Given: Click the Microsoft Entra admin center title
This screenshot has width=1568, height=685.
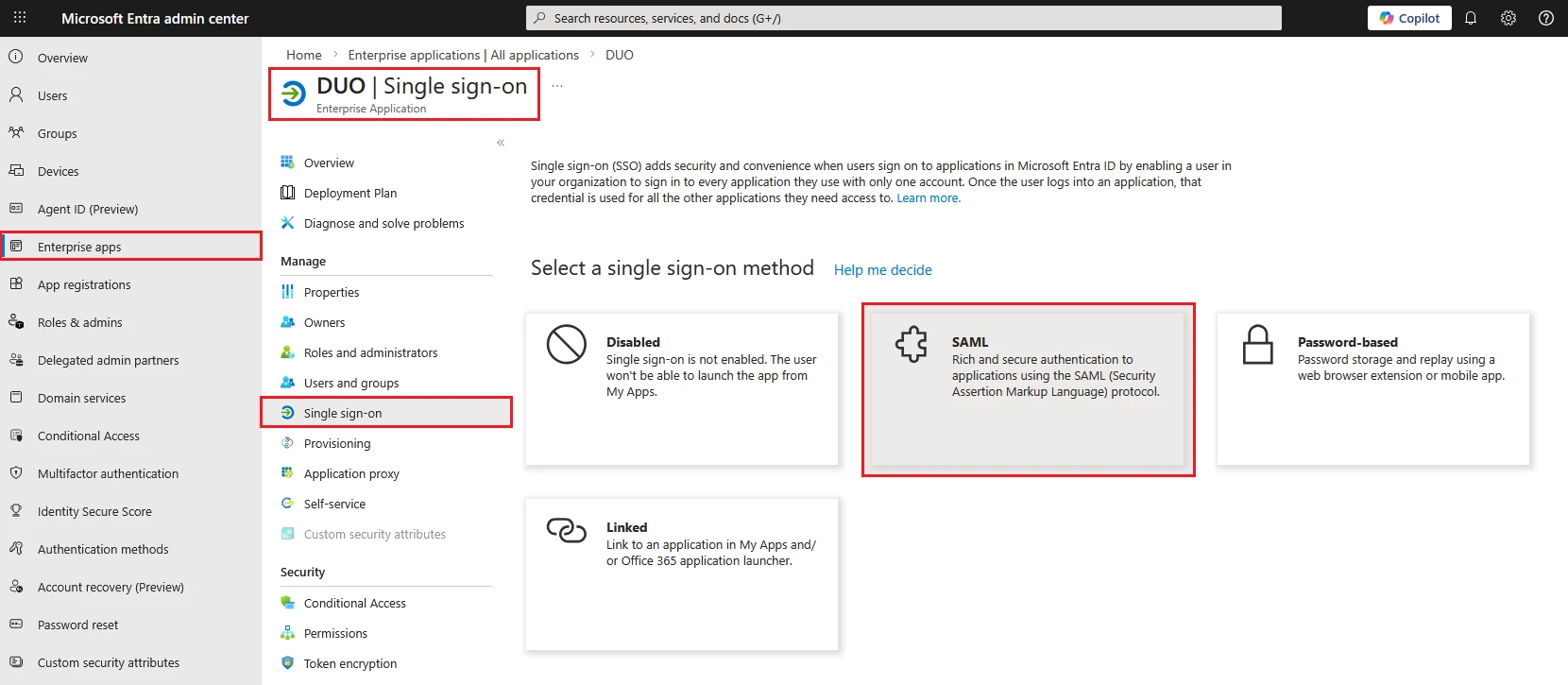Looking at the screenshot, I should tap(155, 18).
